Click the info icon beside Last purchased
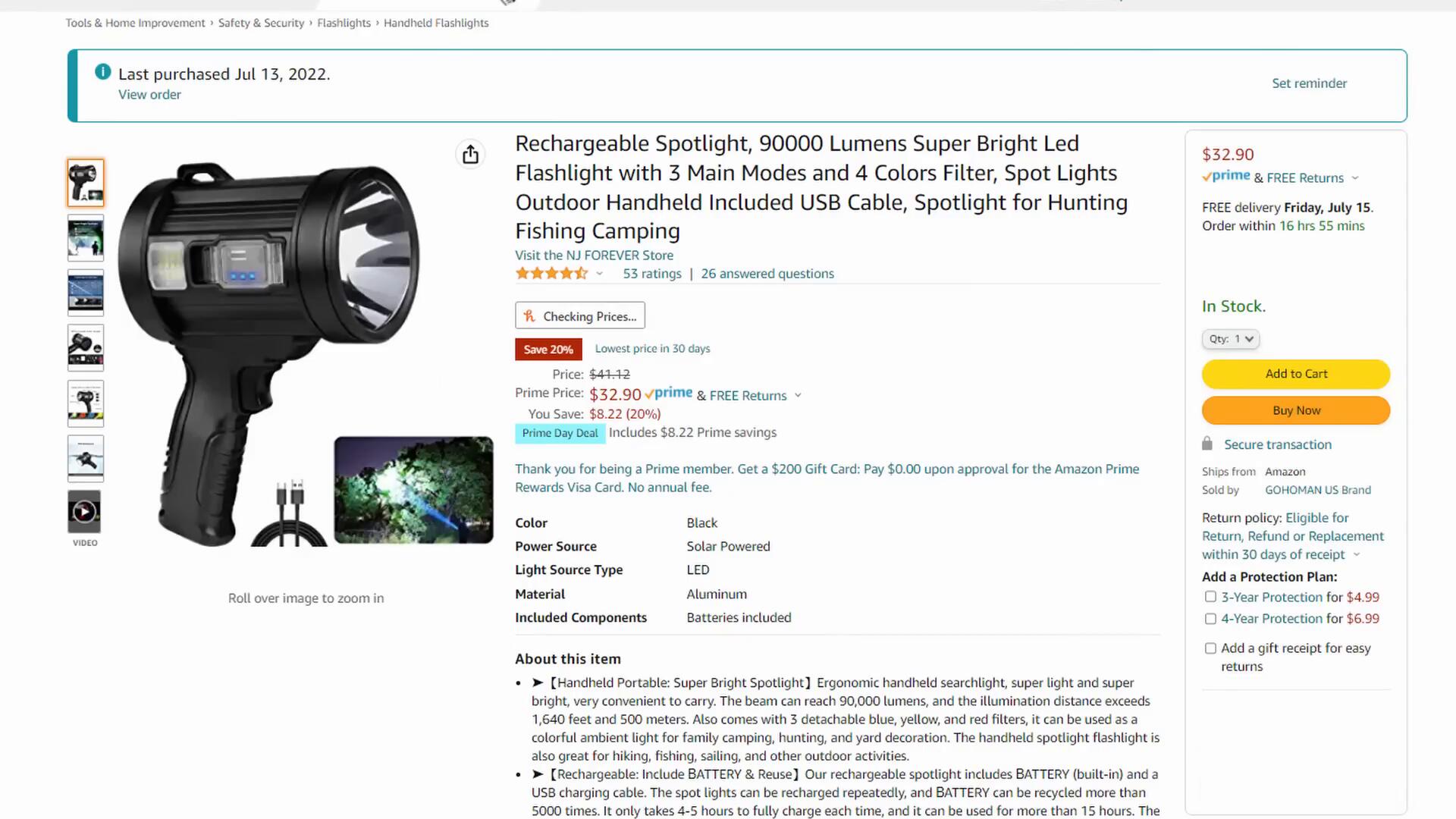The width and height of the screenshot is (1456, 819). click(x=102, y=72)
